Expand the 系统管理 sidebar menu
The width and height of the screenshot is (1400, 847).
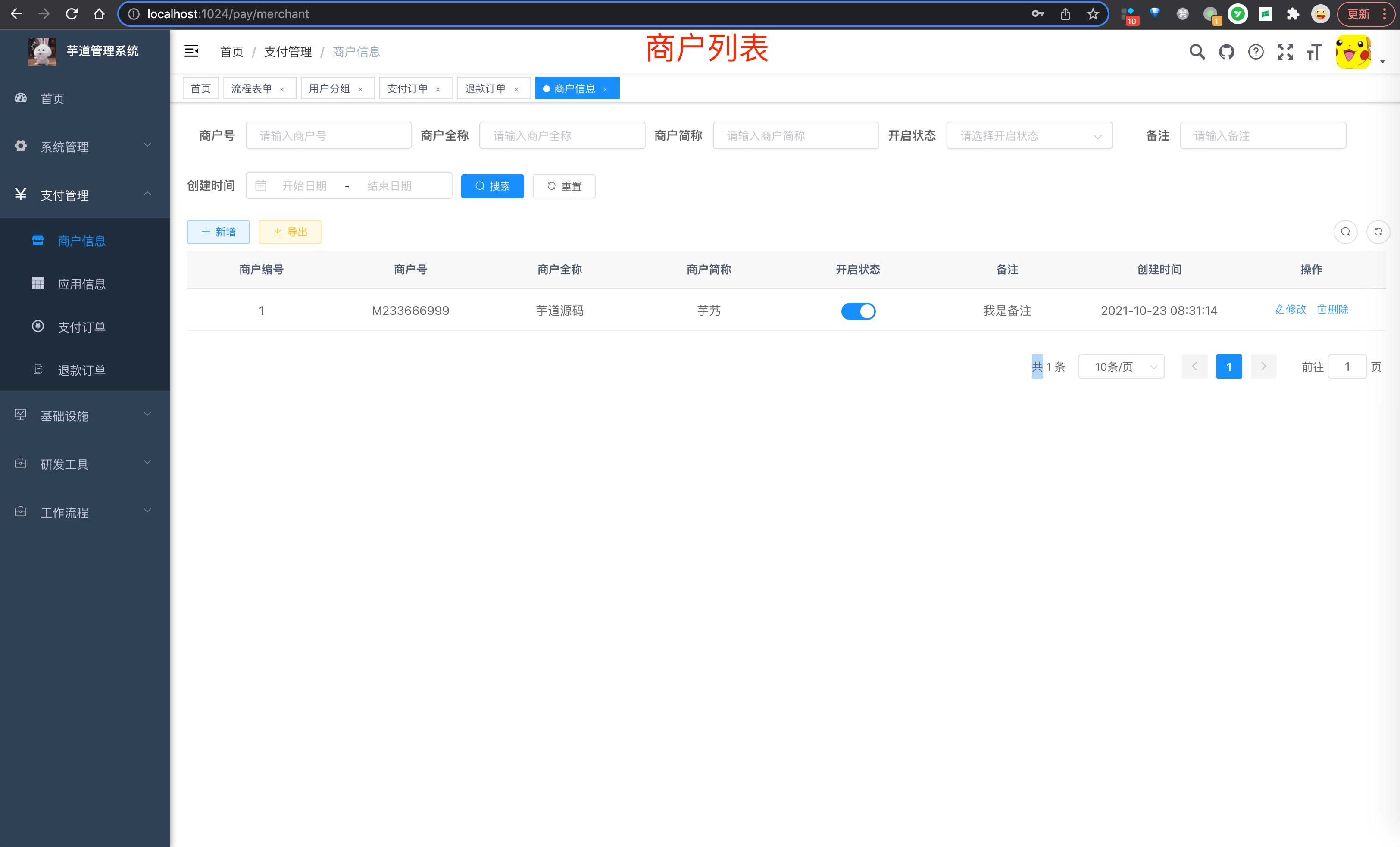(x=64, y=147)
